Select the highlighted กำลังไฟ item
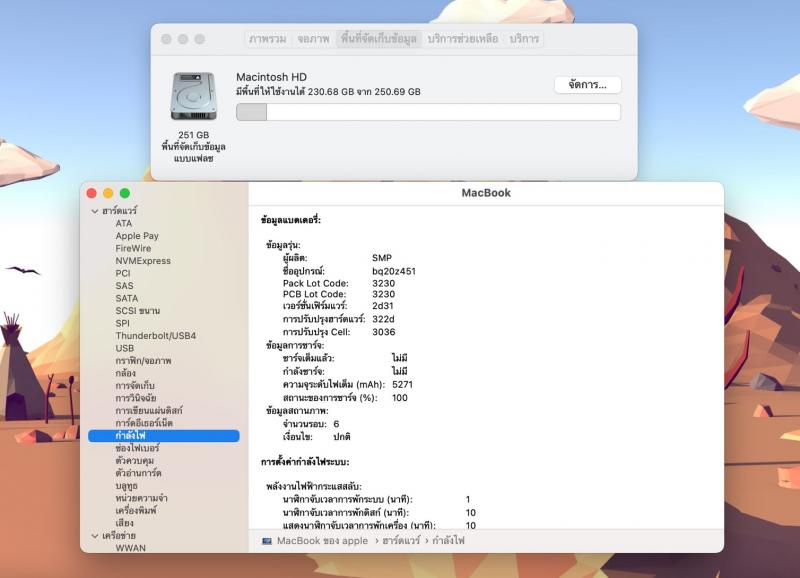The height and width of the screenshot is (578, 800). (x=164, y=436)
